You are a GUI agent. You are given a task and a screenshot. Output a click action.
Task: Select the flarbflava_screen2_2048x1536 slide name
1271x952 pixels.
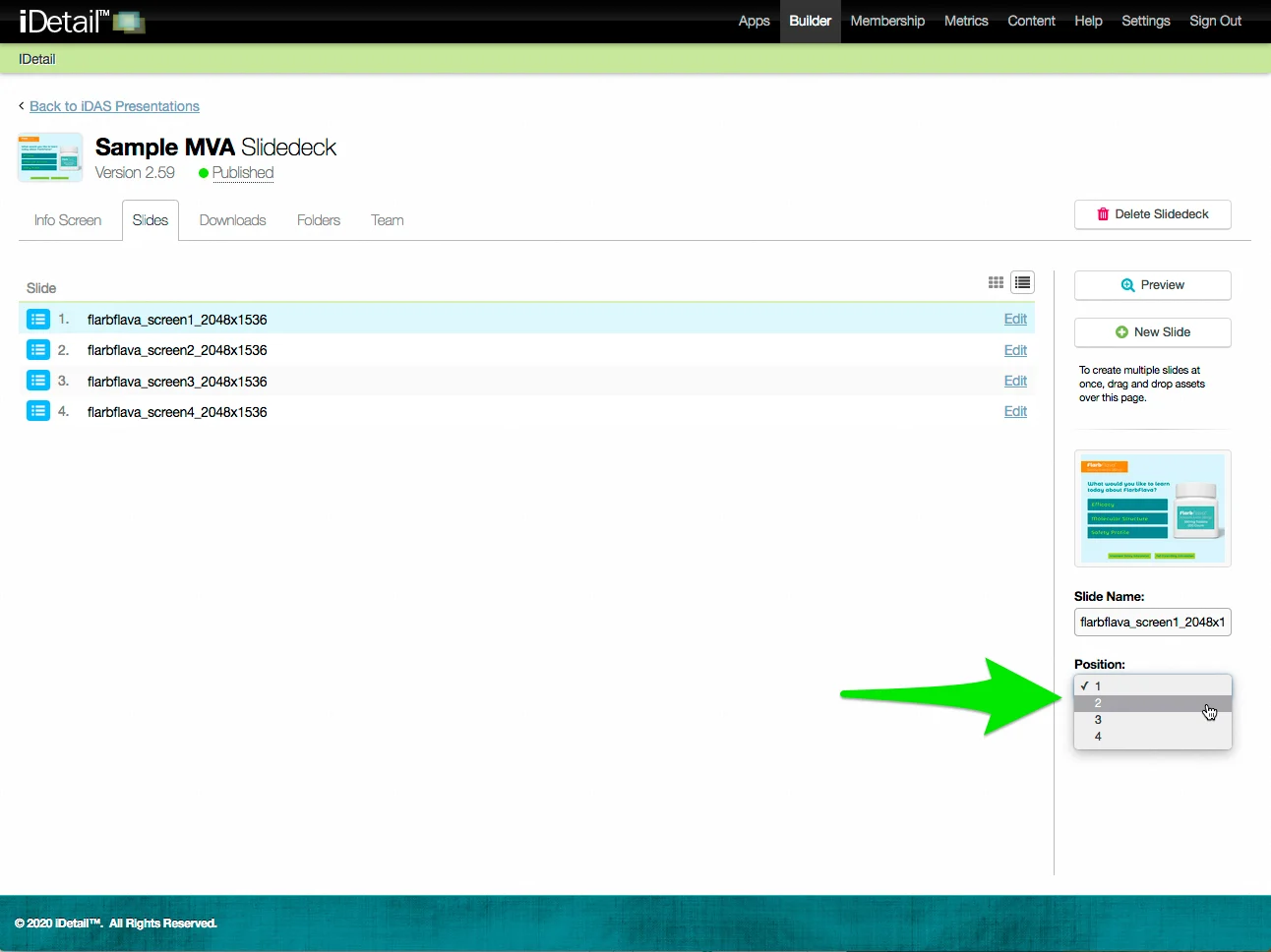pos(177,350)
